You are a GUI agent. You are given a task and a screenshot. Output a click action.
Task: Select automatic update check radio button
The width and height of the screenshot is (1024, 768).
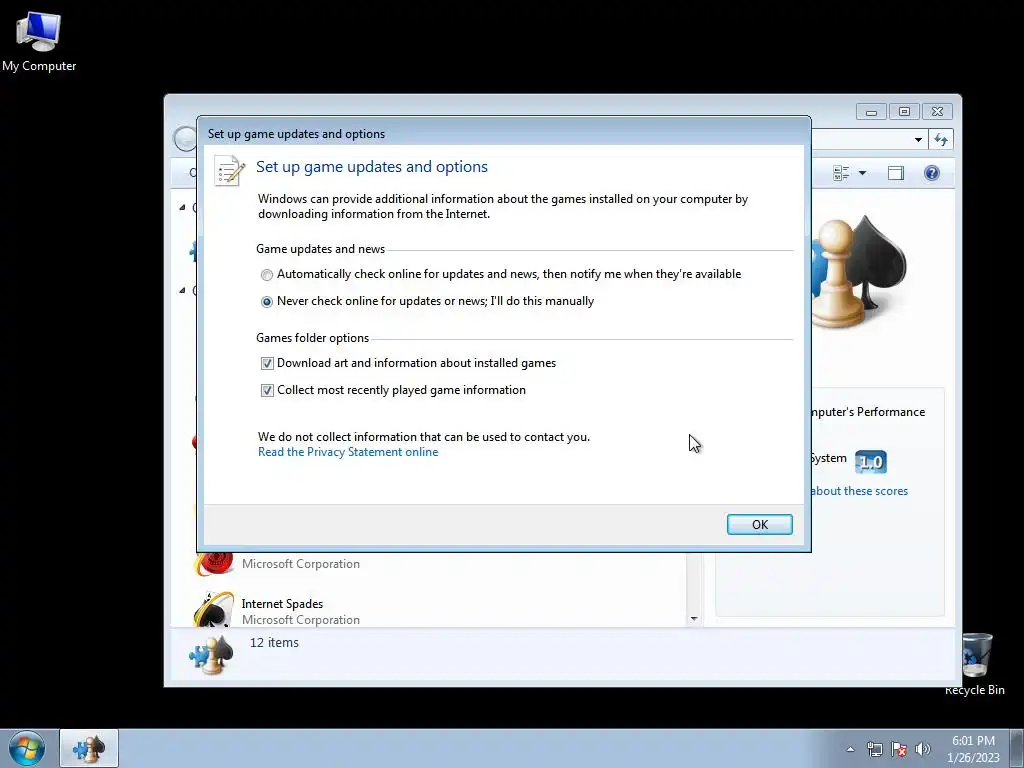point(266,275)
